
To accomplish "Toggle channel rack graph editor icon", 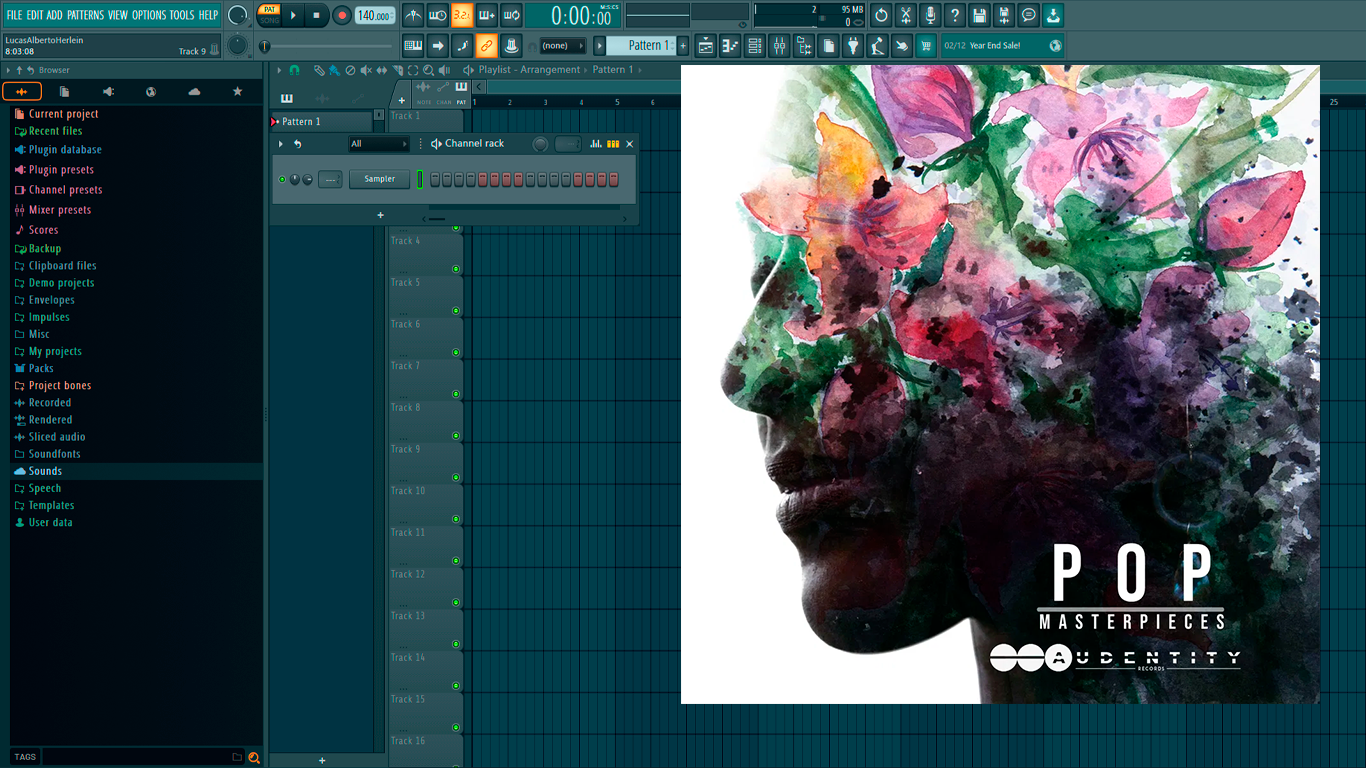I will (596, 144).
